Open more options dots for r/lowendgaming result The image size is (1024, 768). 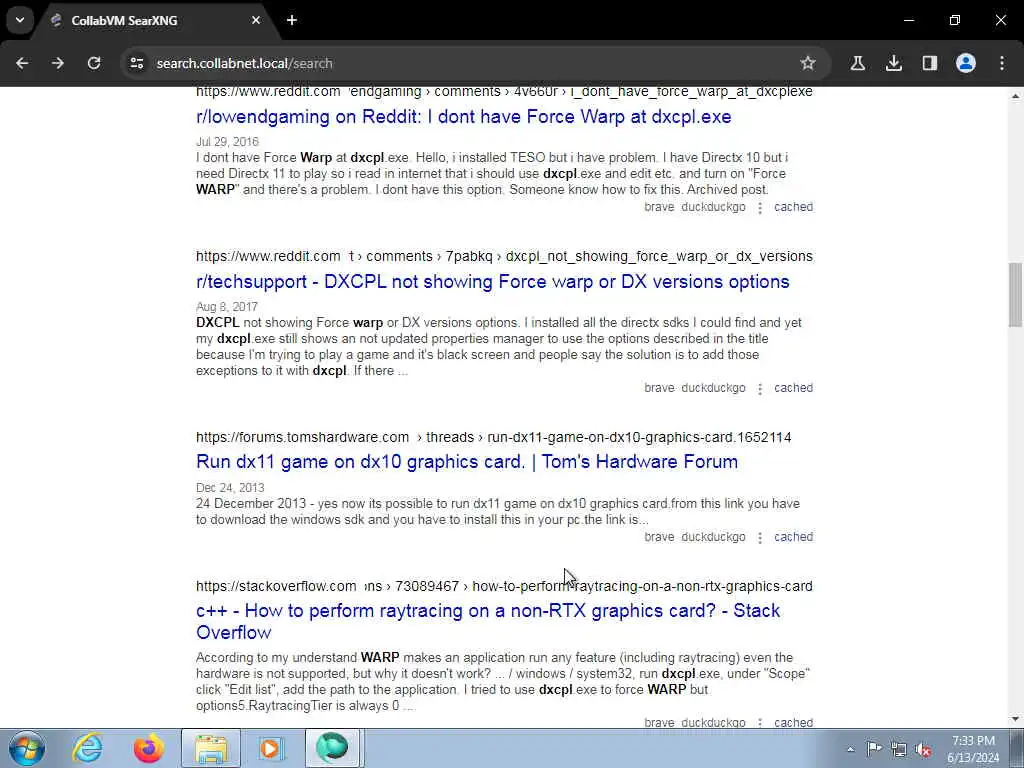[x=760, y=208]
